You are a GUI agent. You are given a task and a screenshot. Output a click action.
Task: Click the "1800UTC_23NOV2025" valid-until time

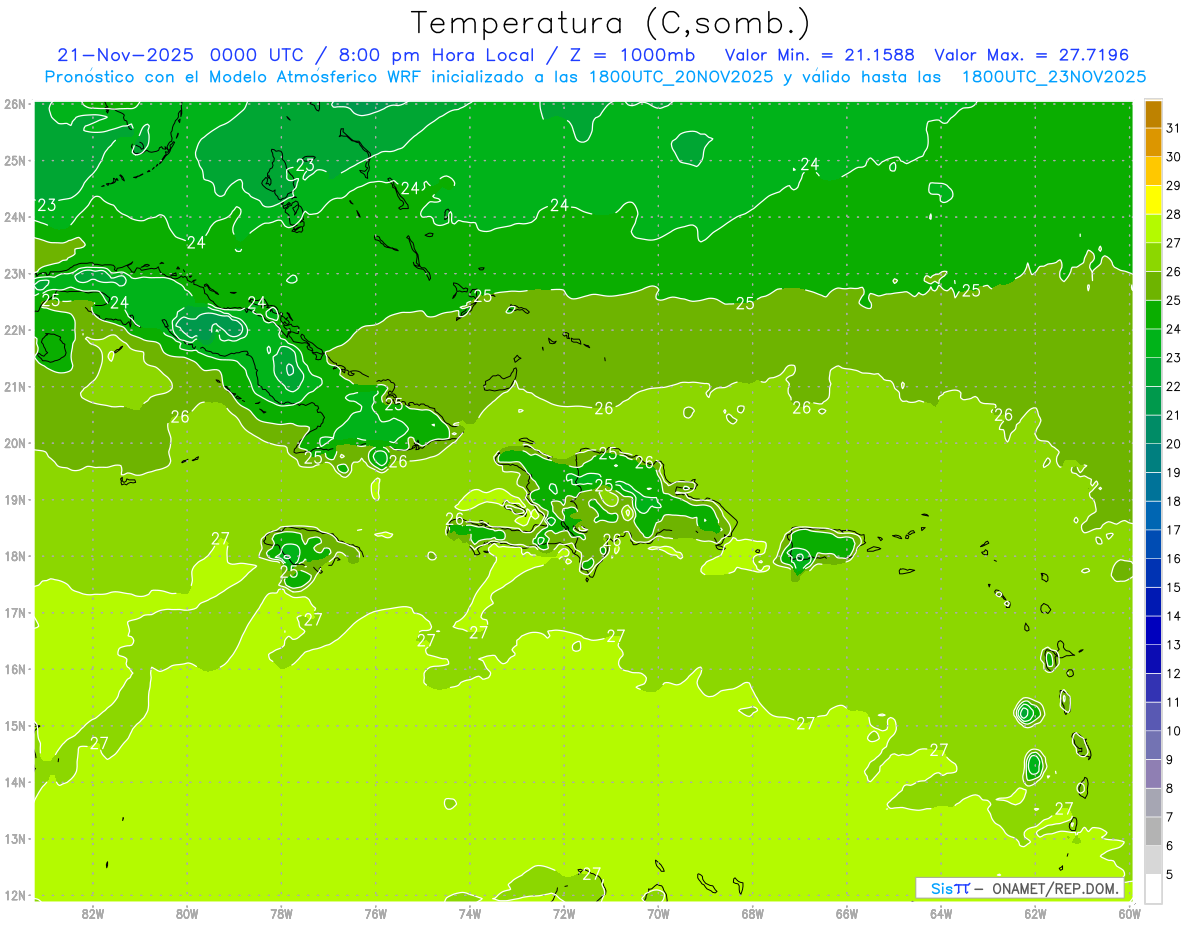pyautogui.click(x=1053, y=77)
